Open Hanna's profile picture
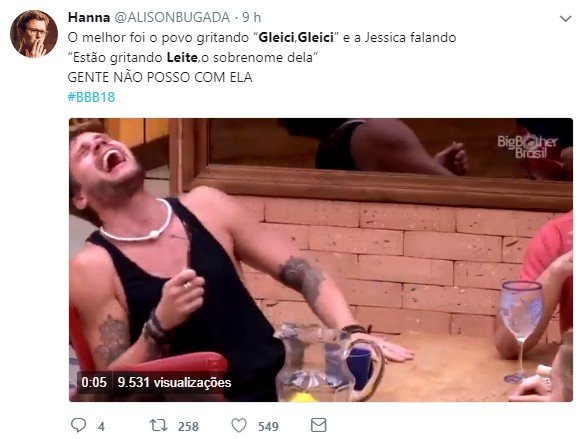This screenshot has width=581, height=439. 34,34
